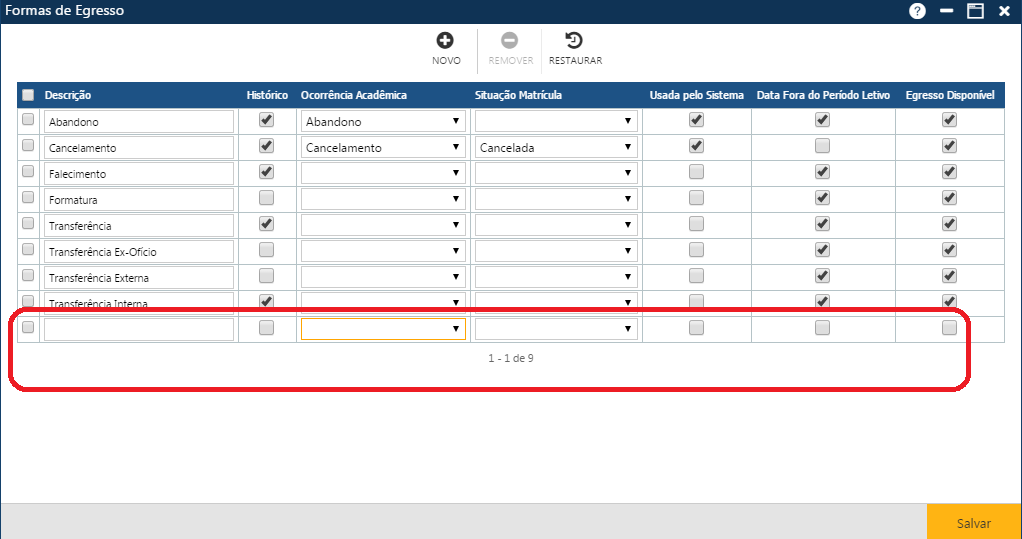
Task: Open the help question mark icon
Action: click(x=917, y=11)
